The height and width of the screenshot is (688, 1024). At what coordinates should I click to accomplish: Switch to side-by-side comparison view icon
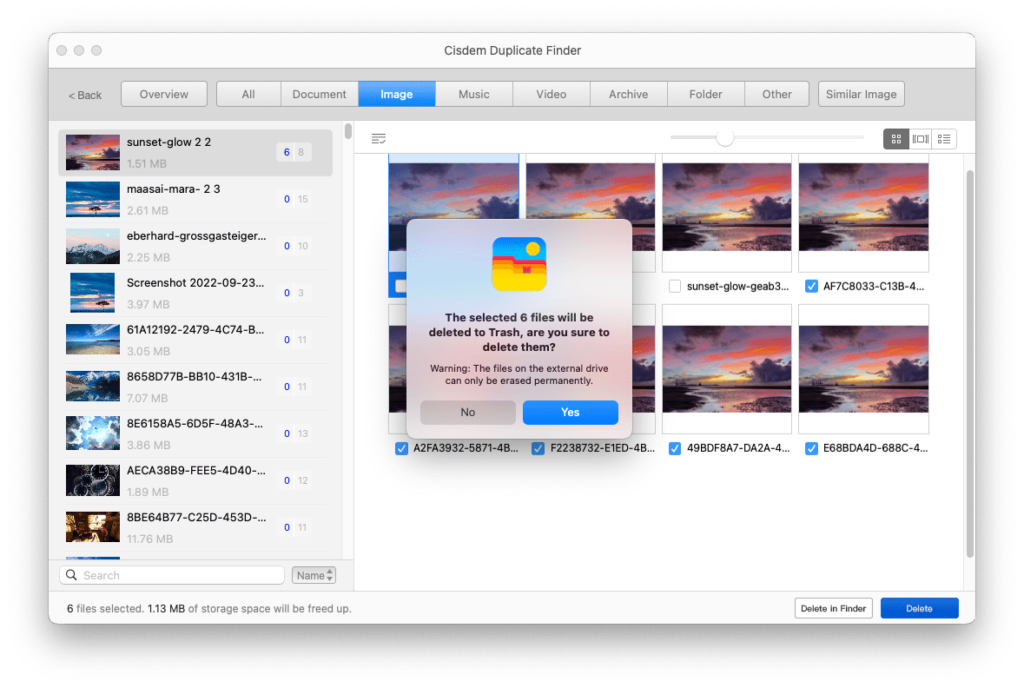920,138
